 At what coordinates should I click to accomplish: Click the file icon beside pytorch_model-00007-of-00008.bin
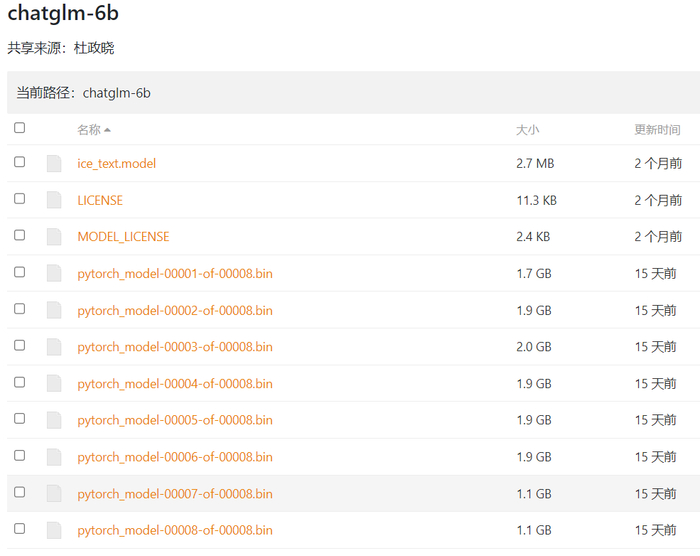point(54,494)
